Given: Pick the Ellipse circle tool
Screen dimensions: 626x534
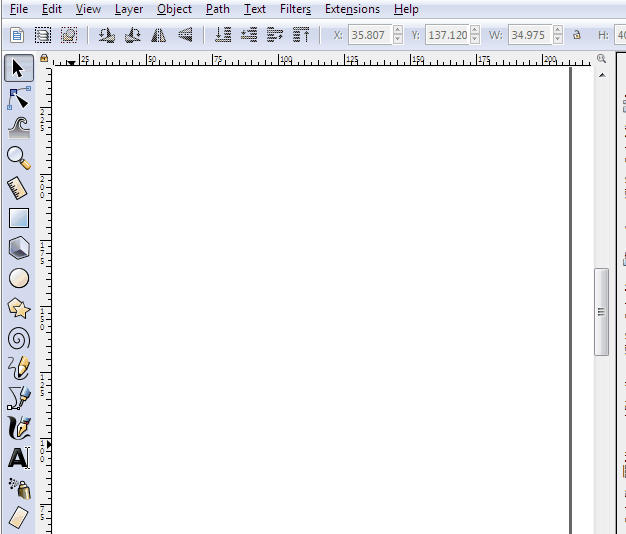Looking at the screenshot, I should (18, 278).
